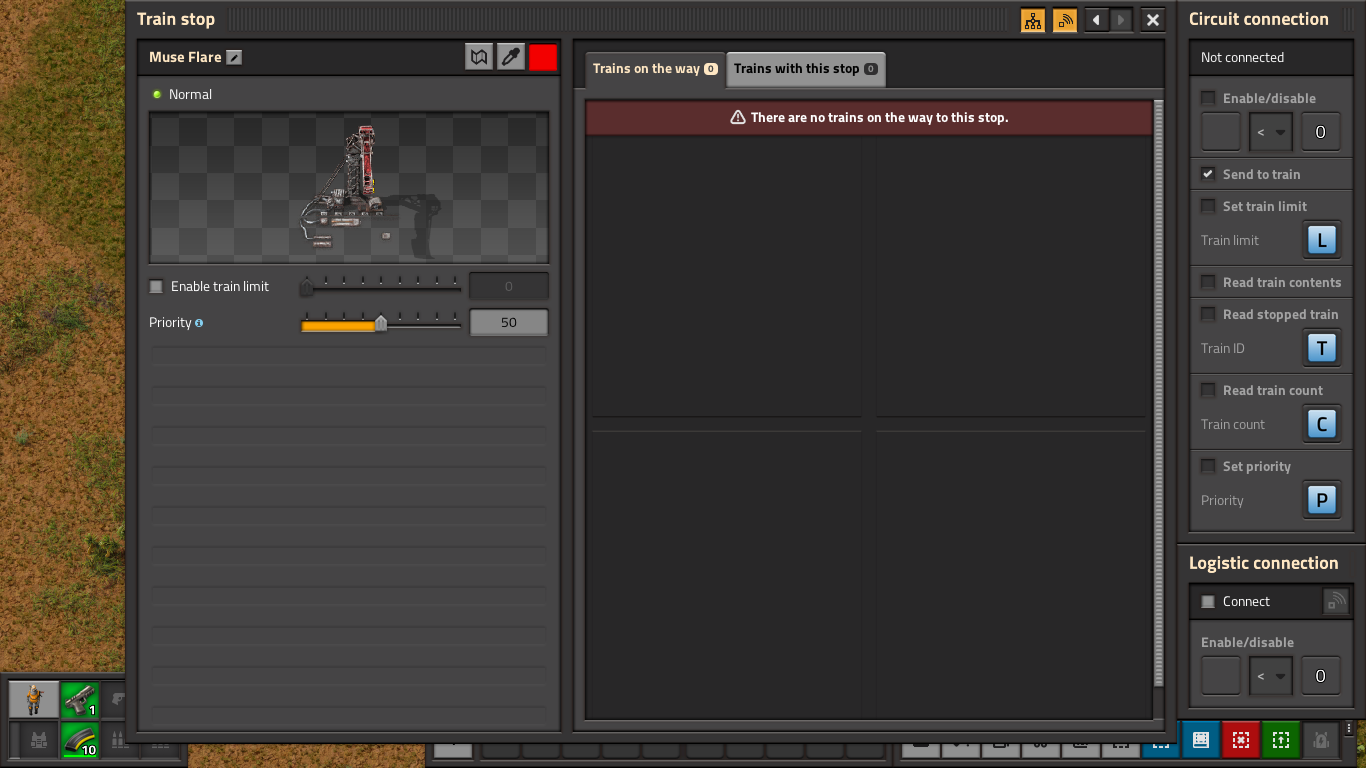Click the circuit condition signal slot
Image resolution: width=1366 pixels, height=768 pixels.
(x=1221, y=132)
